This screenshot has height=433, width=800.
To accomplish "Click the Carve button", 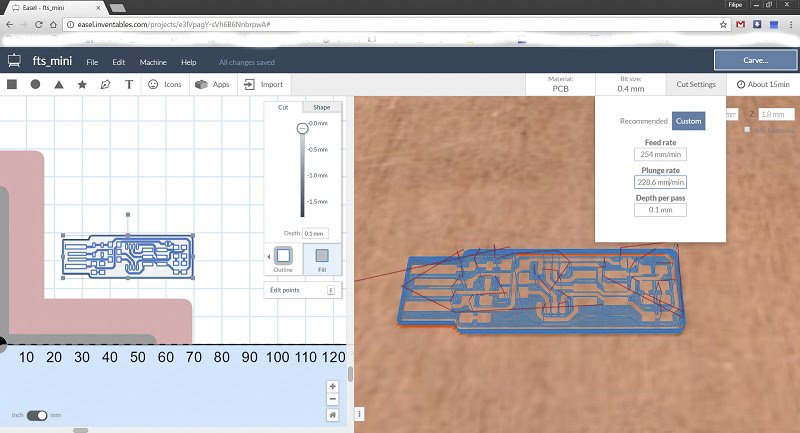I will pyautogui.click(x=756, y=60).
